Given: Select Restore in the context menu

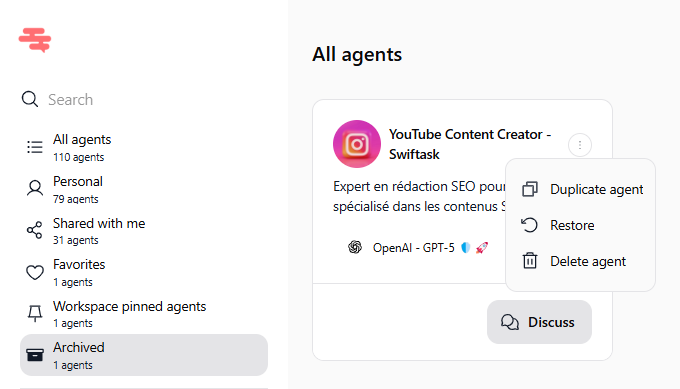Looking at the screenshot, I should coord(580,225).
